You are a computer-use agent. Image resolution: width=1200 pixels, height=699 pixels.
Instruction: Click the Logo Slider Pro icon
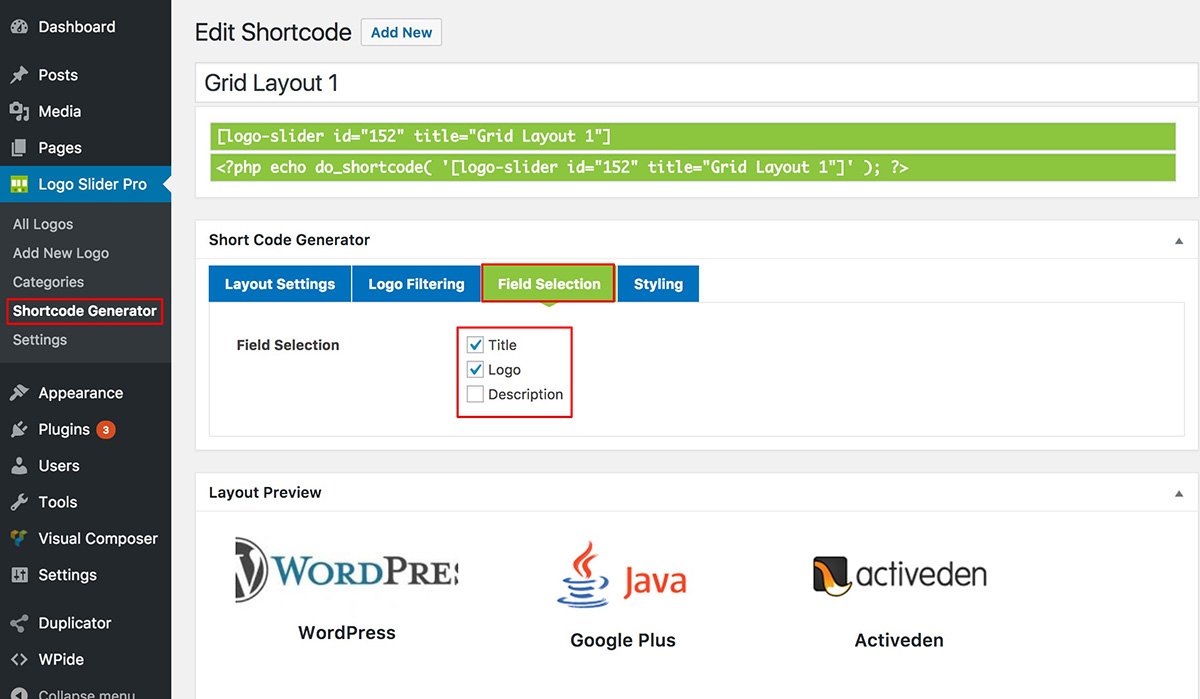click(19, 184)
